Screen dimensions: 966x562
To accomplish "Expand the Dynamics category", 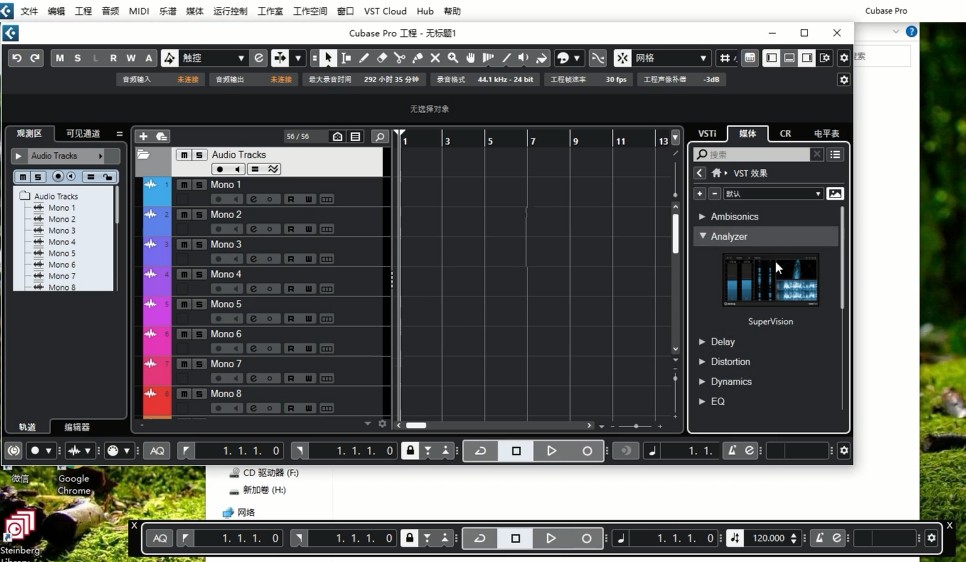I will [x=702, y=381].
